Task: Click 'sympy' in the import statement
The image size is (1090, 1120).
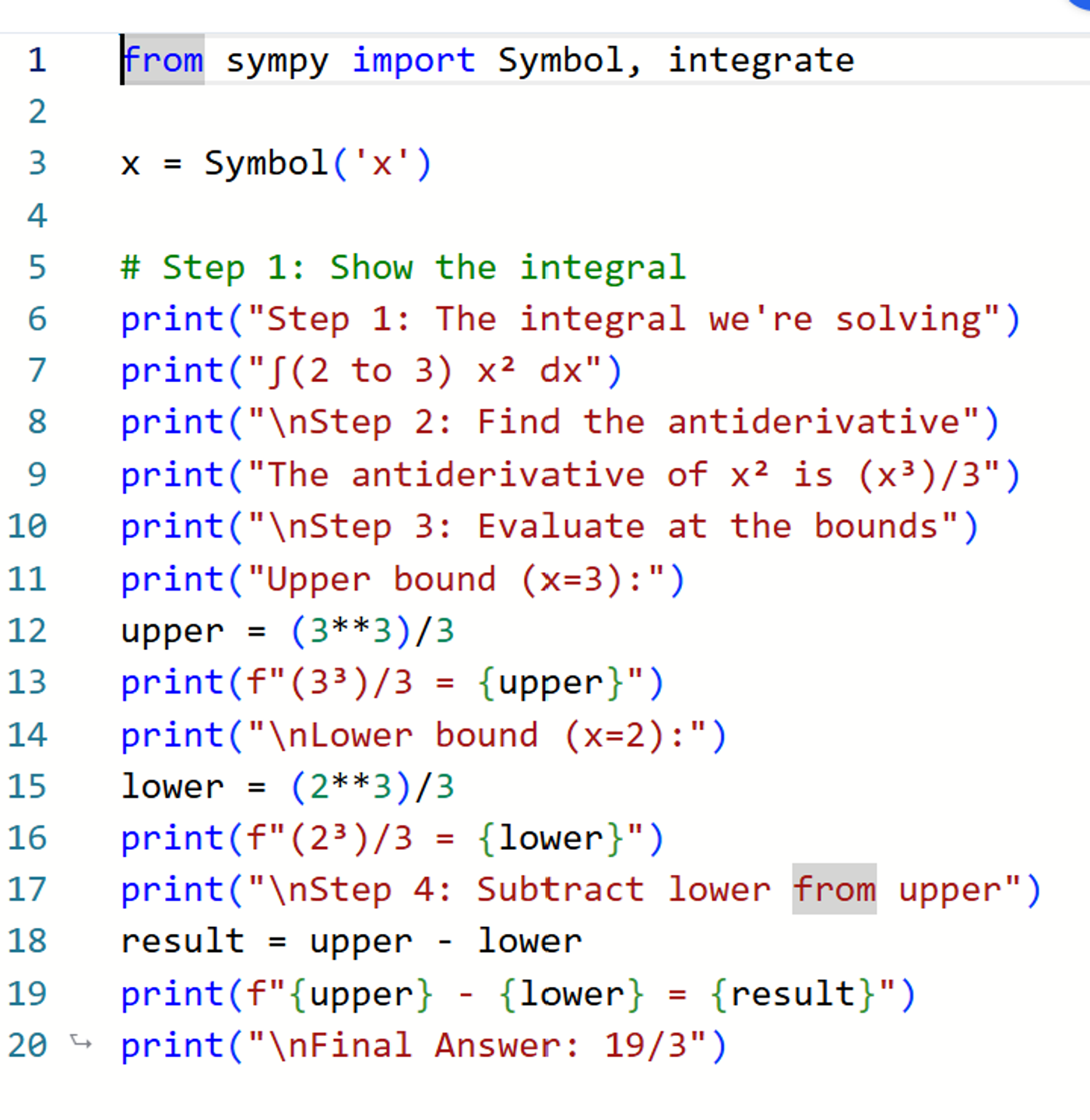Action: [x=278, y=61]
